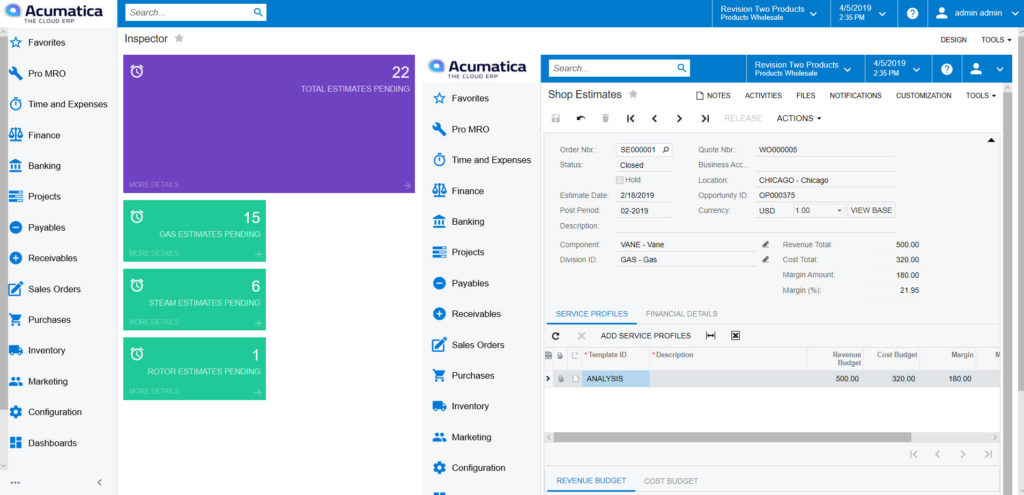Click the grid horizontal scrollbar

point(732,437)
